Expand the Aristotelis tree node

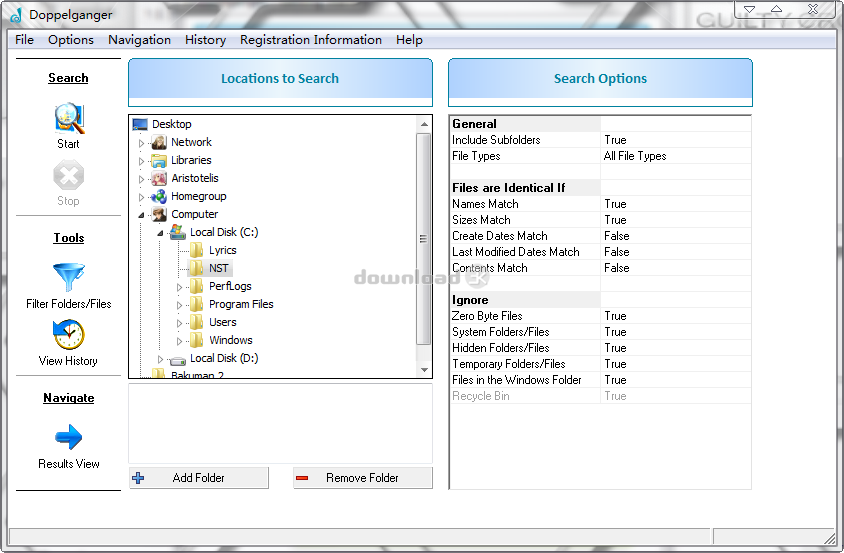click(x=141, y=179)
